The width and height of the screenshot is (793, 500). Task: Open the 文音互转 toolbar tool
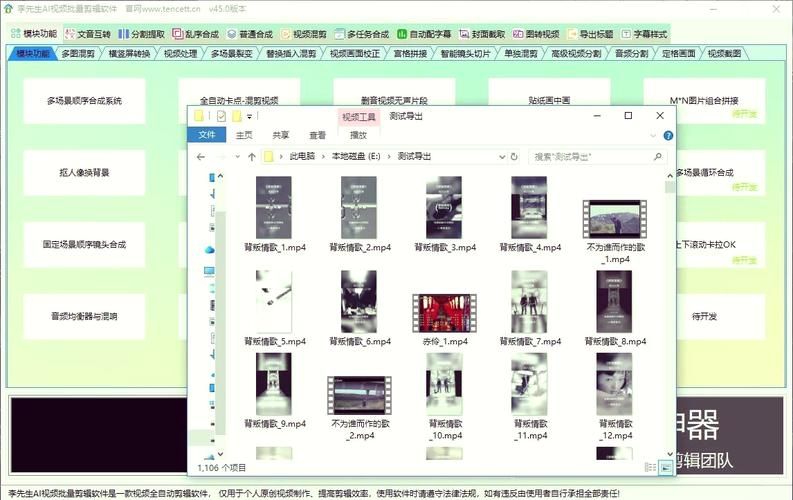[87, 34]
